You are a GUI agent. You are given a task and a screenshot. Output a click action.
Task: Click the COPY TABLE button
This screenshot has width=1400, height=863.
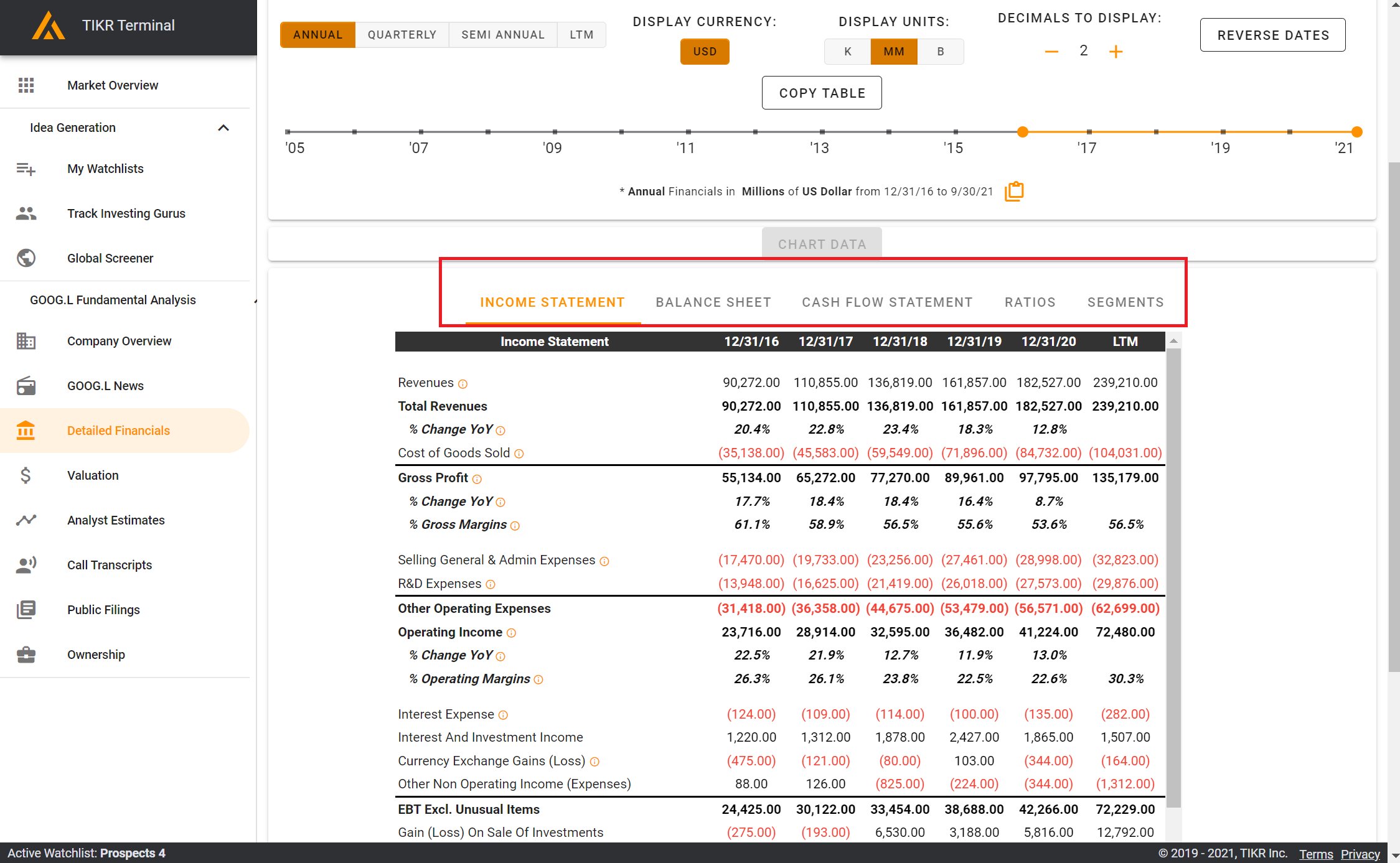[822, 93]
